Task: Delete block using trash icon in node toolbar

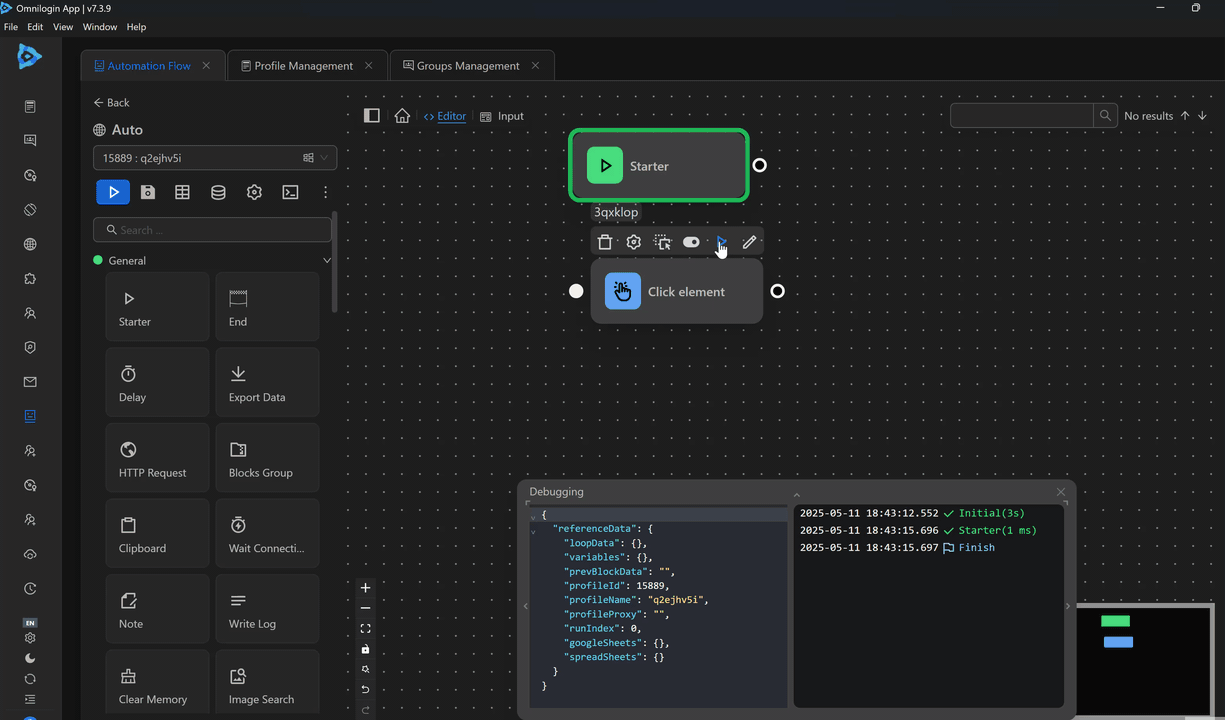Action: [605, 242]
